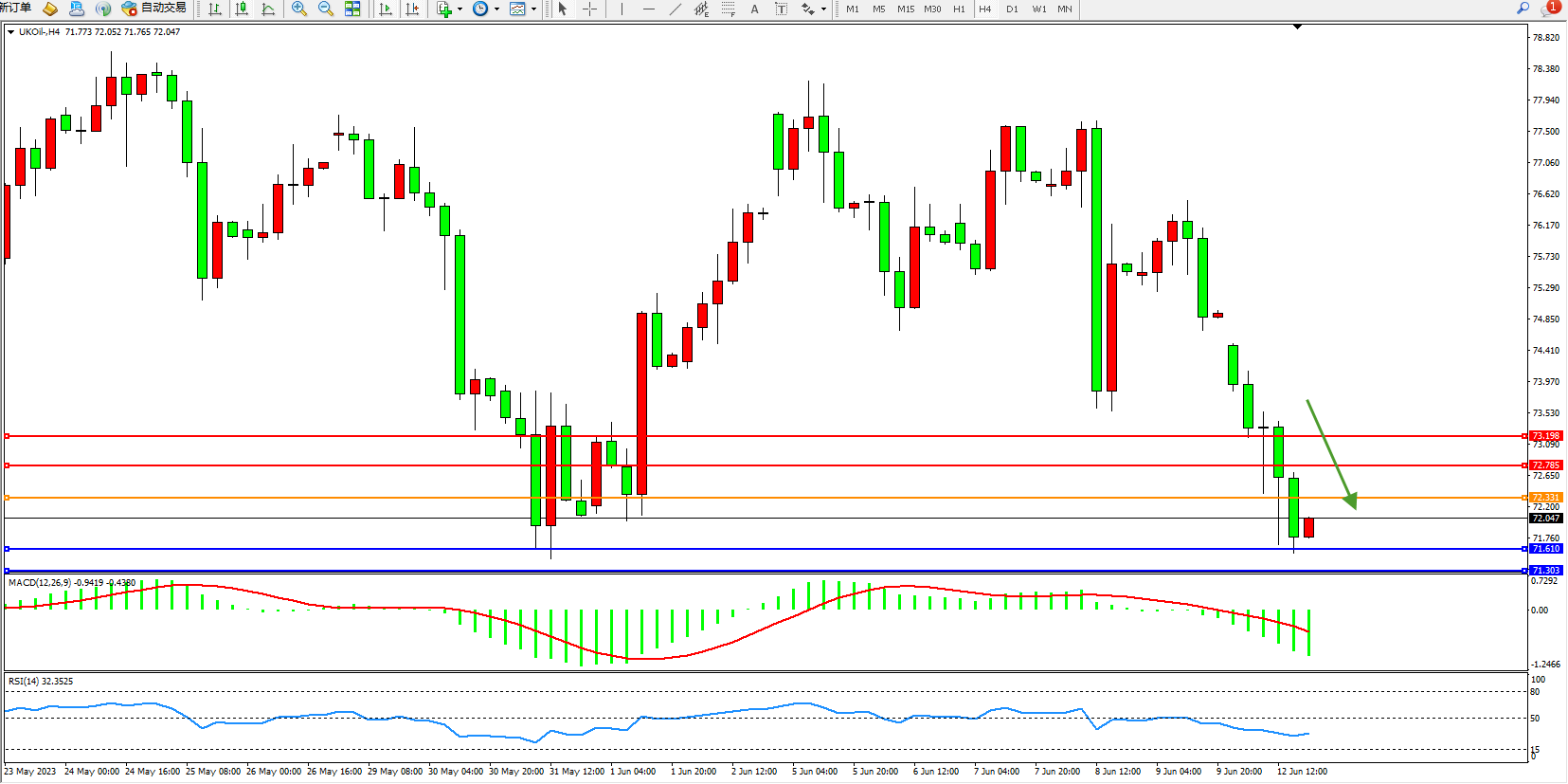Screen dimensions: 1568x784
Task: Expand the chart templates dropdown arrow
Action: point(533,9)
